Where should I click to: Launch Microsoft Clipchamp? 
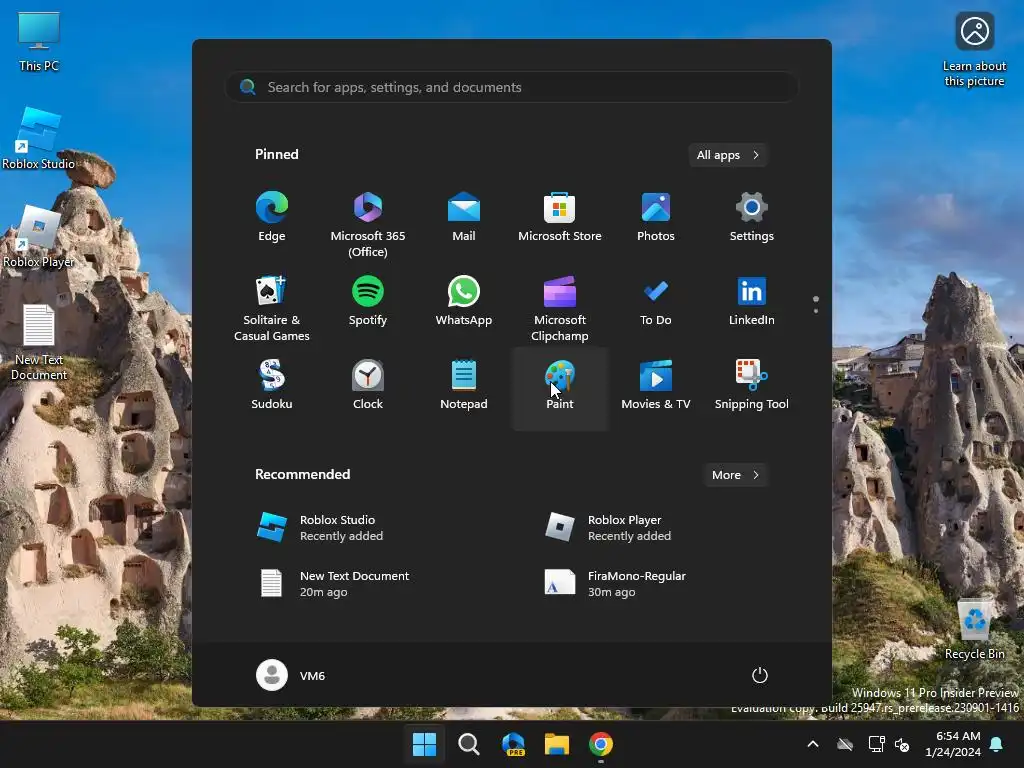point(560,308)
